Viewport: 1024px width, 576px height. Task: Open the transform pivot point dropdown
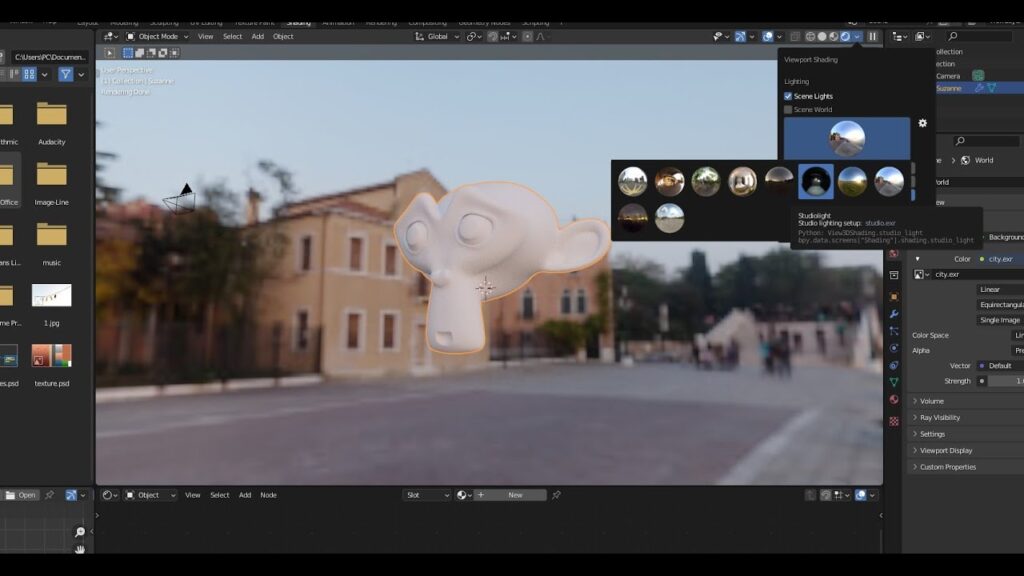coord(474,37)
